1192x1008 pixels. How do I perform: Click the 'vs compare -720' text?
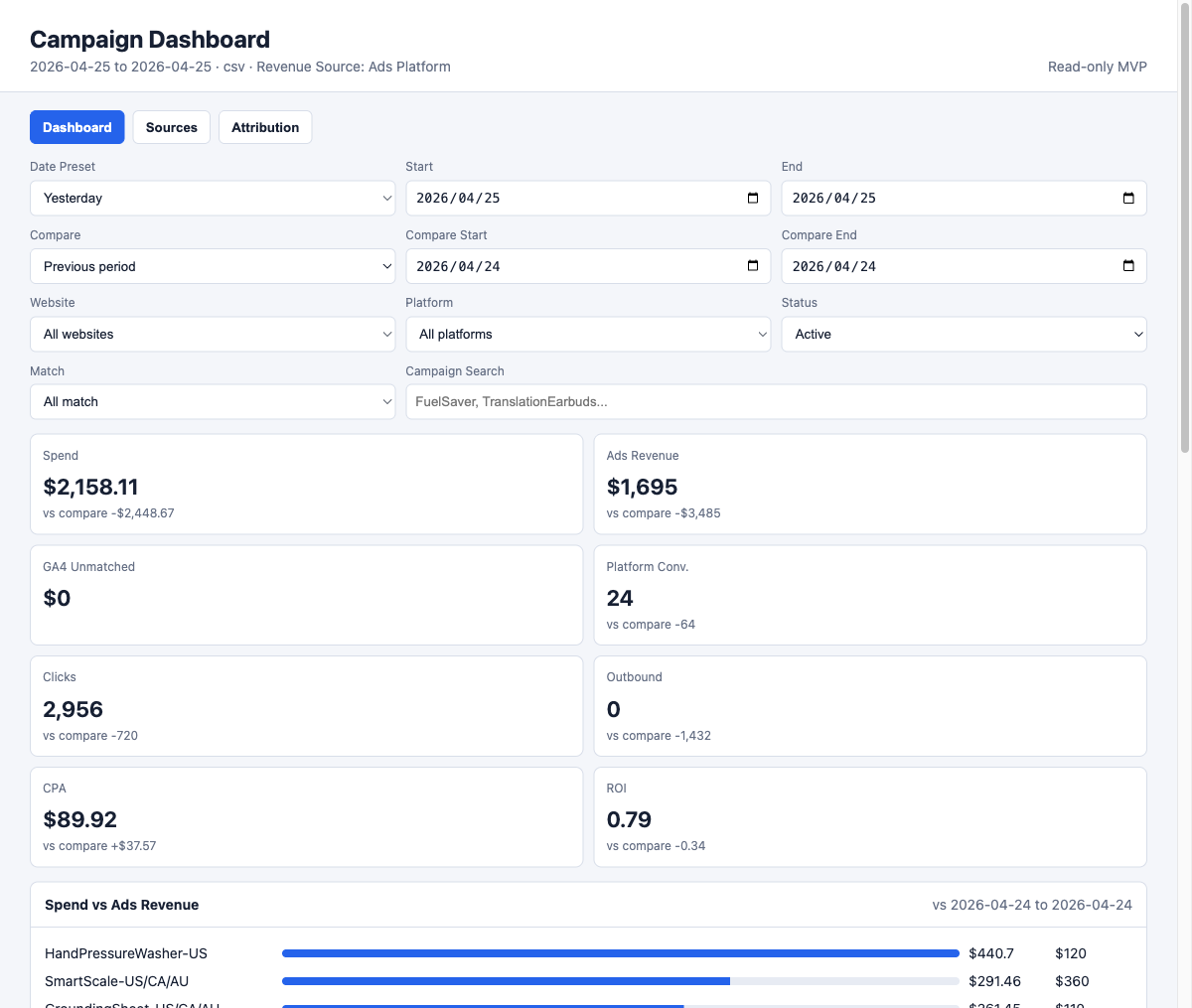(x=90, y=736)
